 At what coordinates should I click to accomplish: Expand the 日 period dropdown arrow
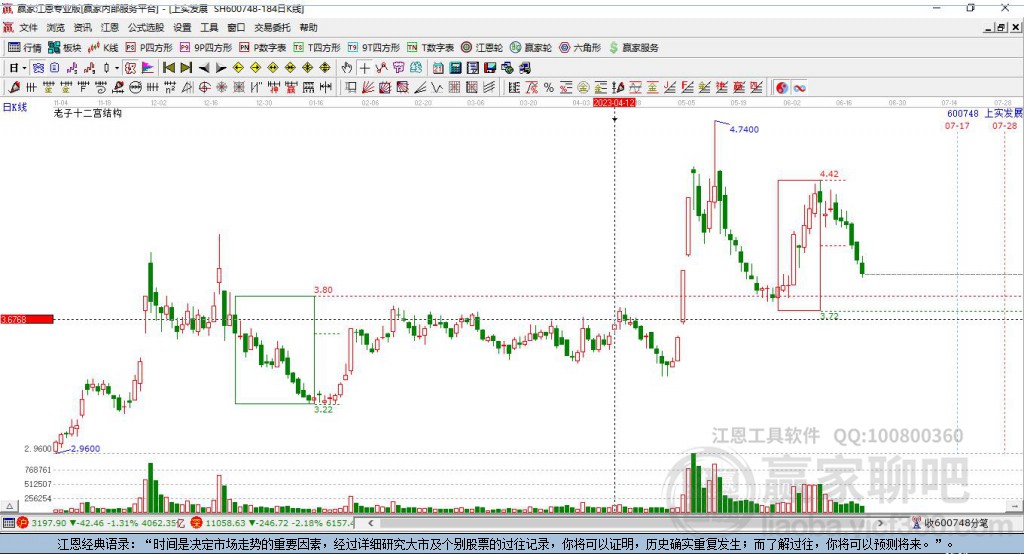24,68
